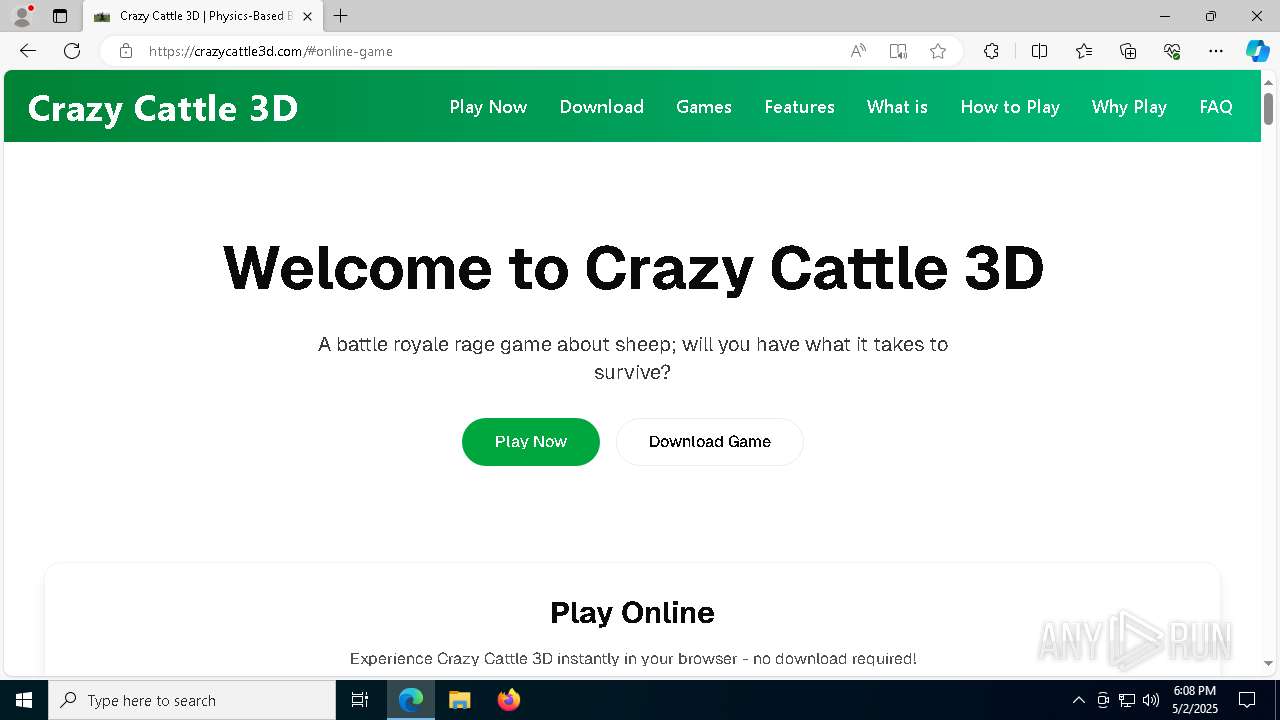Open tab actions menu icon

pyautogui.click(x=60, y=16)
